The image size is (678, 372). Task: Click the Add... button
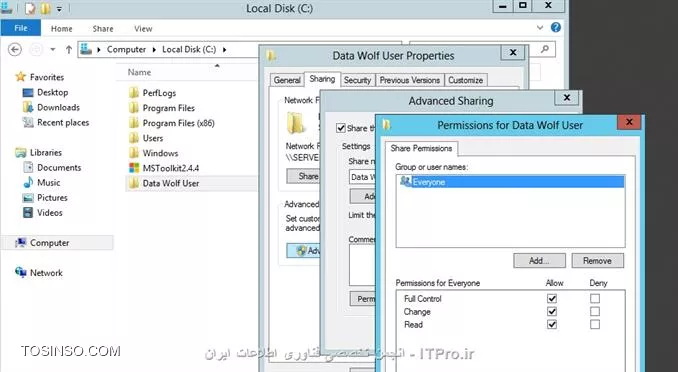point(539,260)
